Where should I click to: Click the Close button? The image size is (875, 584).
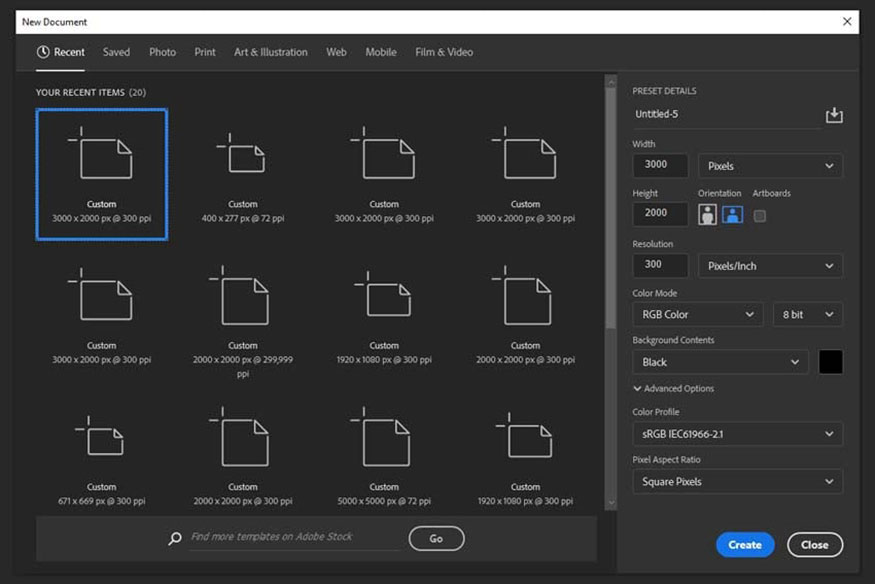point(815,545)
